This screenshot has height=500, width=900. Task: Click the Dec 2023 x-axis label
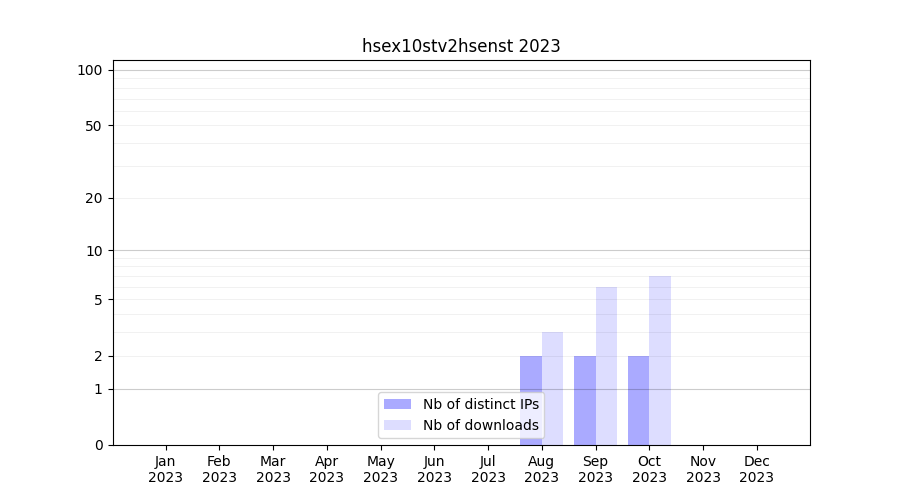click(757, 469)
